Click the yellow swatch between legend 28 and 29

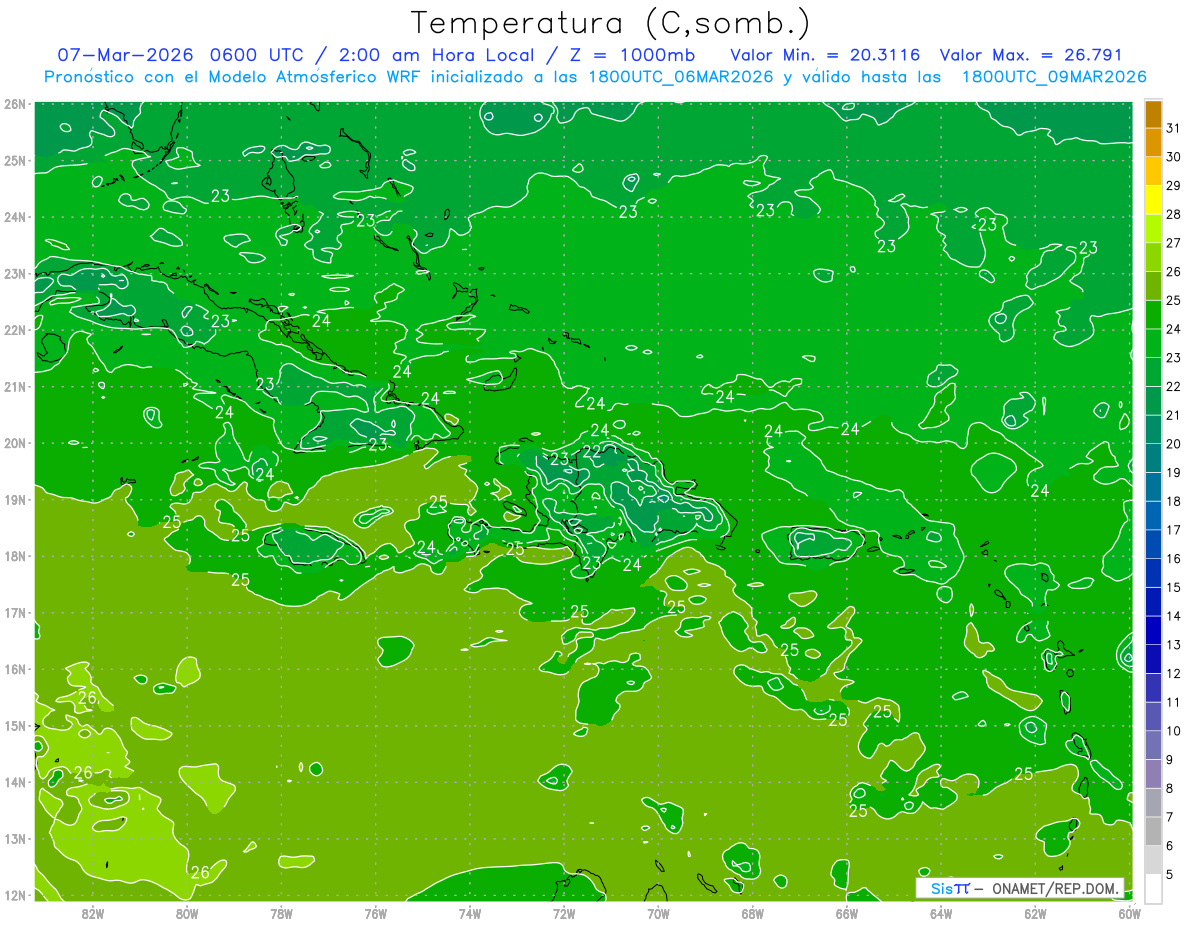coord(1153,199)
